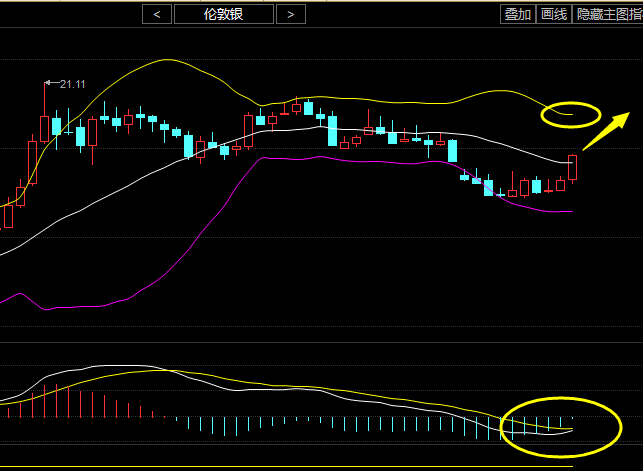The width and height of the screenshot is (643, 471).
Task: Go to previous instrument with left arrow
Action: coord(156,14)
